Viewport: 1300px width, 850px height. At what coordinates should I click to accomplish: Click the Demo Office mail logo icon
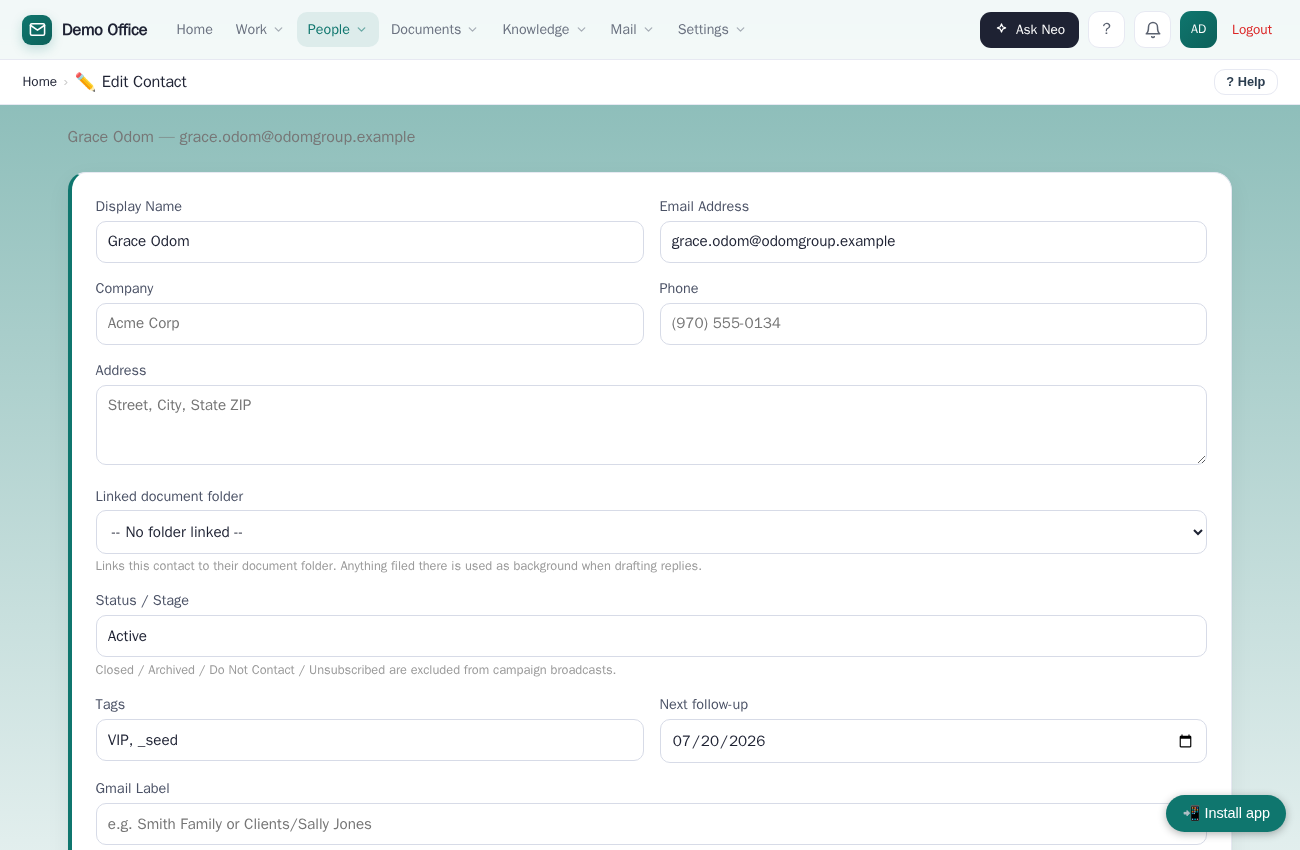coord(37,30)
